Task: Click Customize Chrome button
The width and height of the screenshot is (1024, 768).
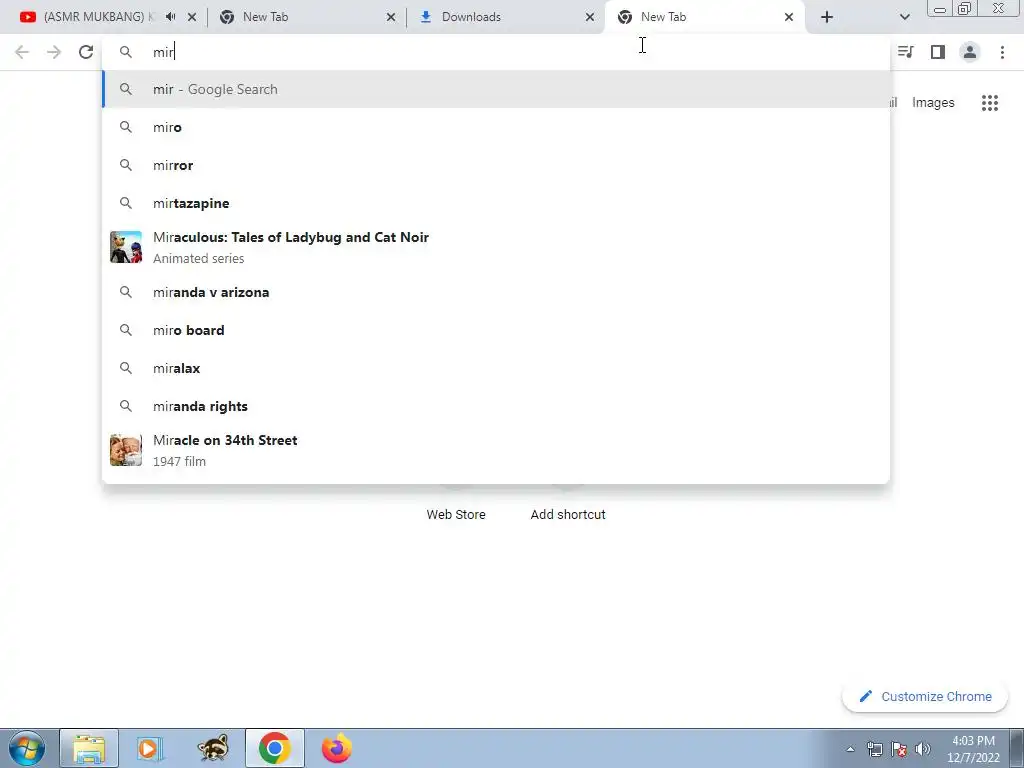Action: [925, 696]
